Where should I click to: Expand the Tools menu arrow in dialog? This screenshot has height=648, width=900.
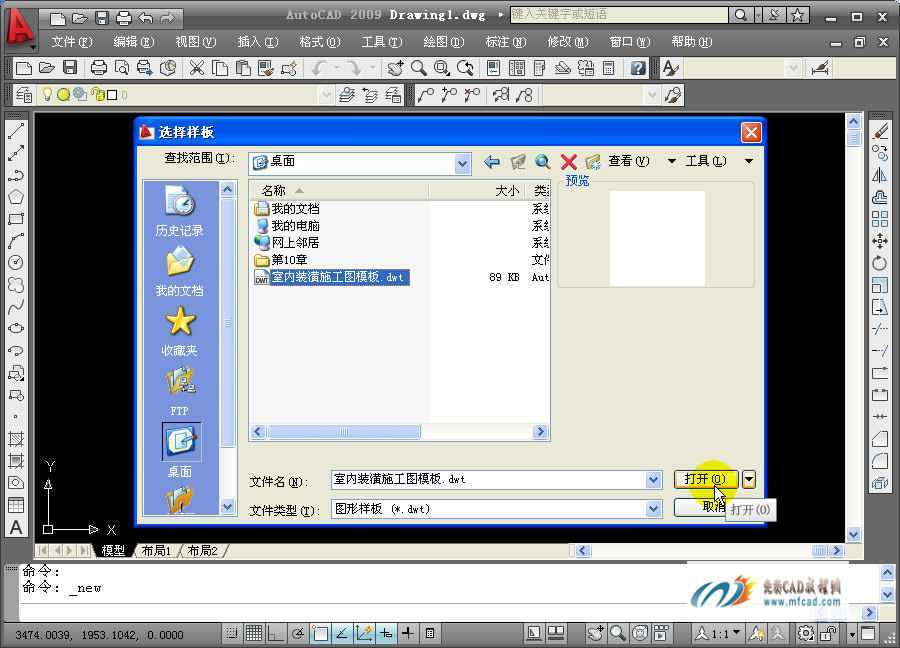point(748,161)
